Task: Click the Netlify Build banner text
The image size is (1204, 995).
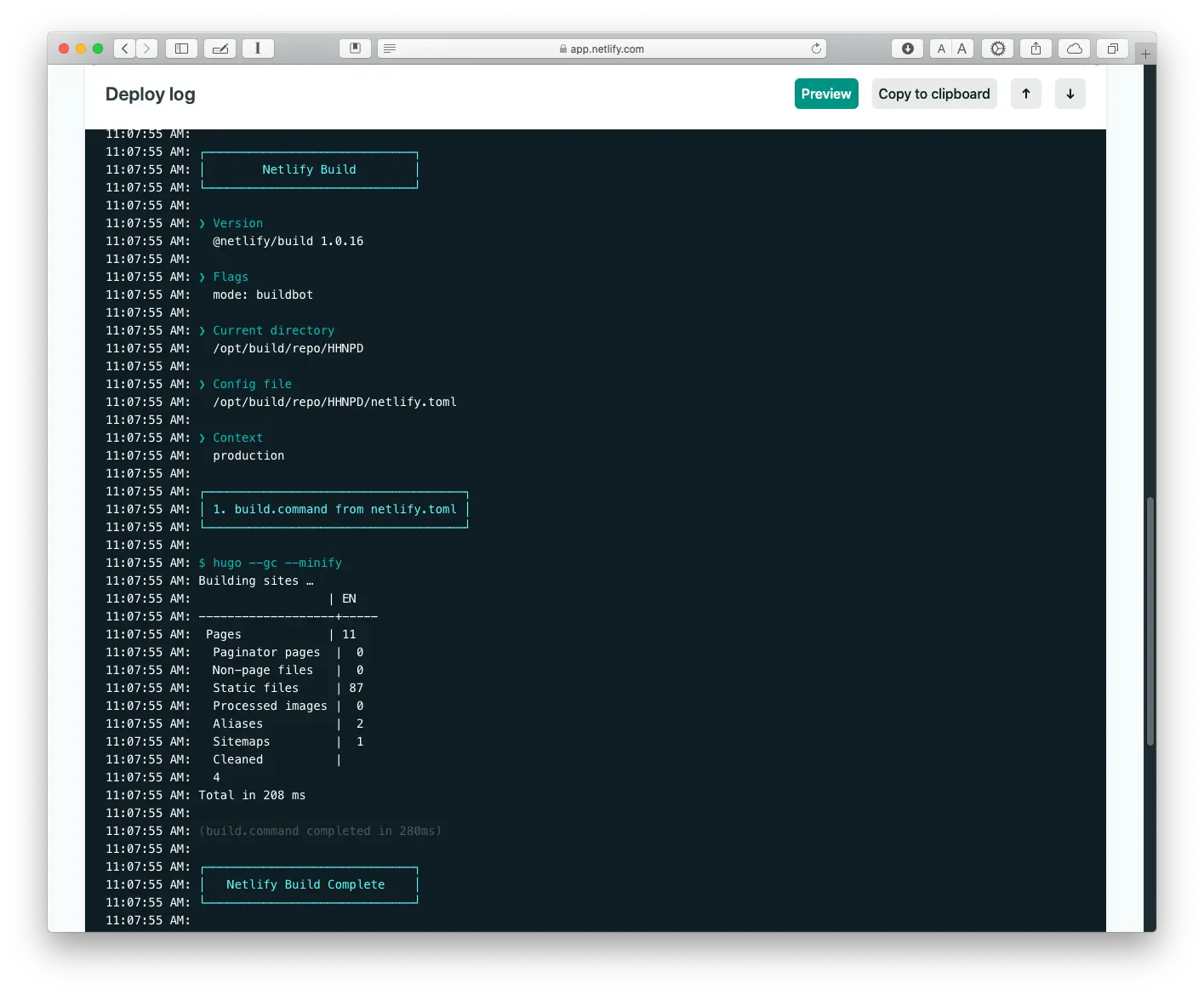Action: coord(309,169)
